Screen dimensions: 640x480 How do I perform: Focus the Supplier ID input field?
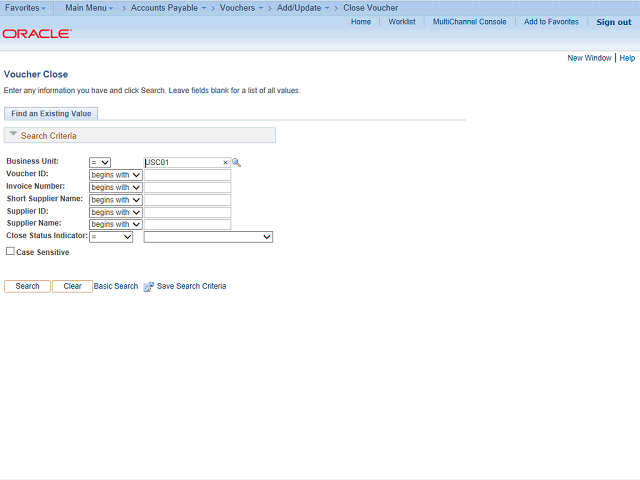(187, 212)
